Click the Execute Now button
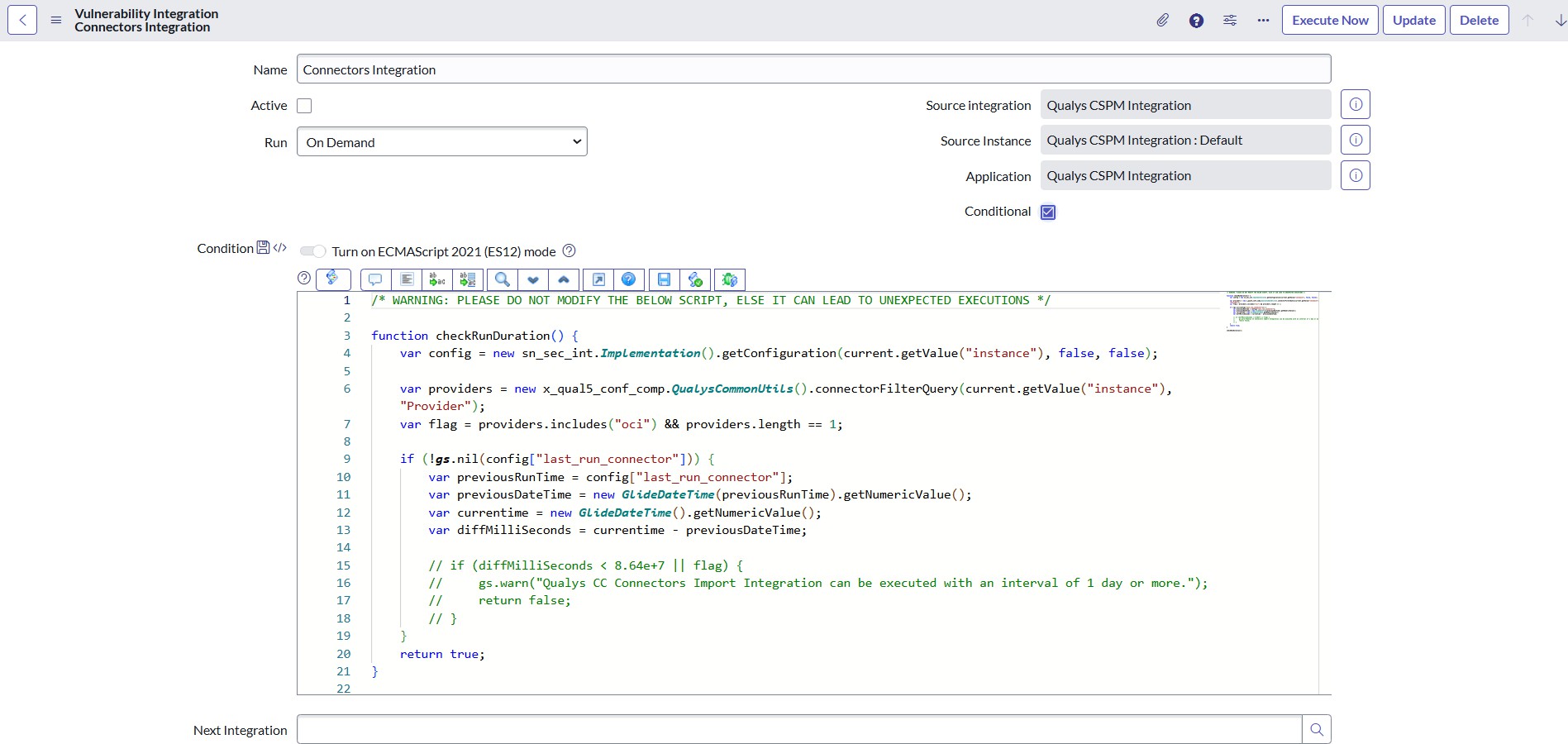1568x744 pixels. click(x=1330, y=20)
